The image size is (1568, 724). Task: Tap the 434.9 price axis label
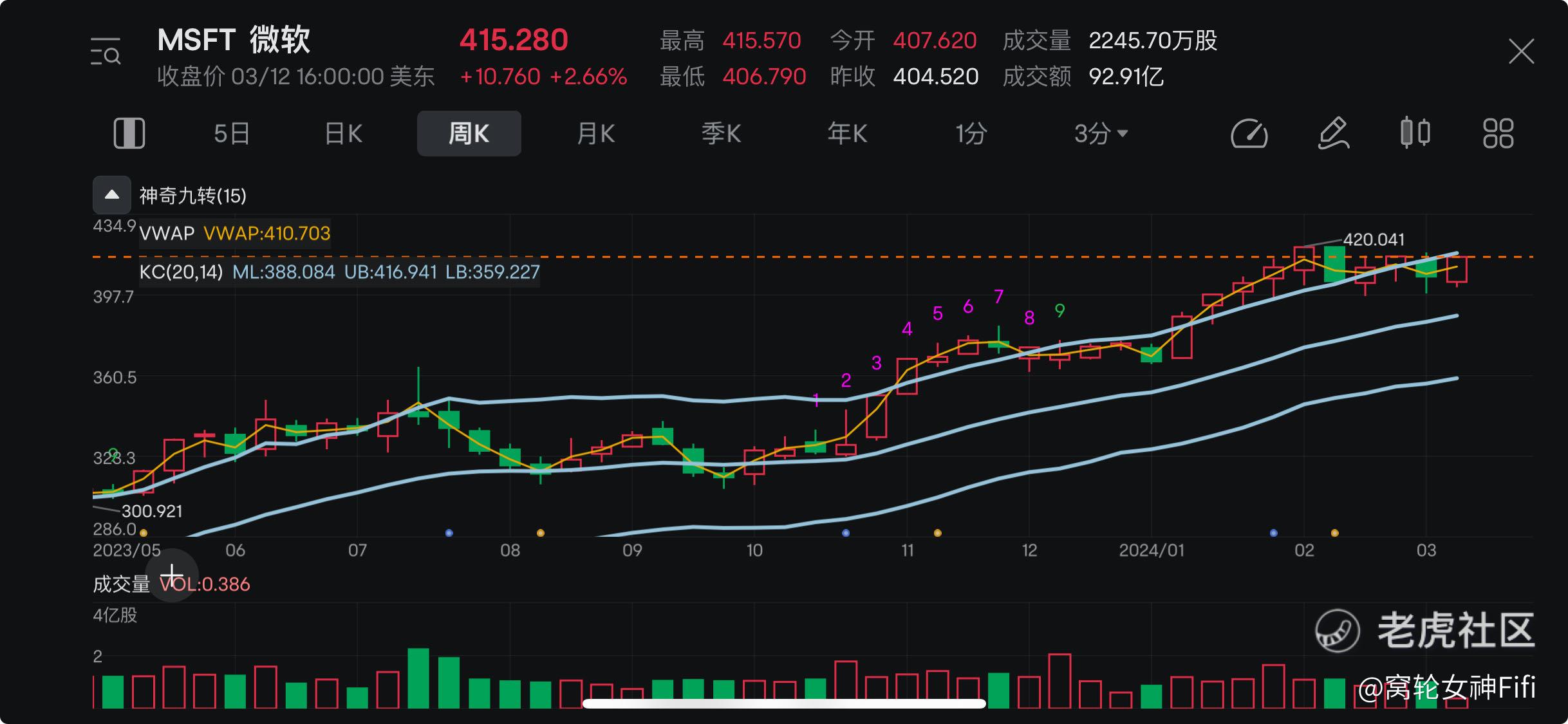(x=115, y=226)
